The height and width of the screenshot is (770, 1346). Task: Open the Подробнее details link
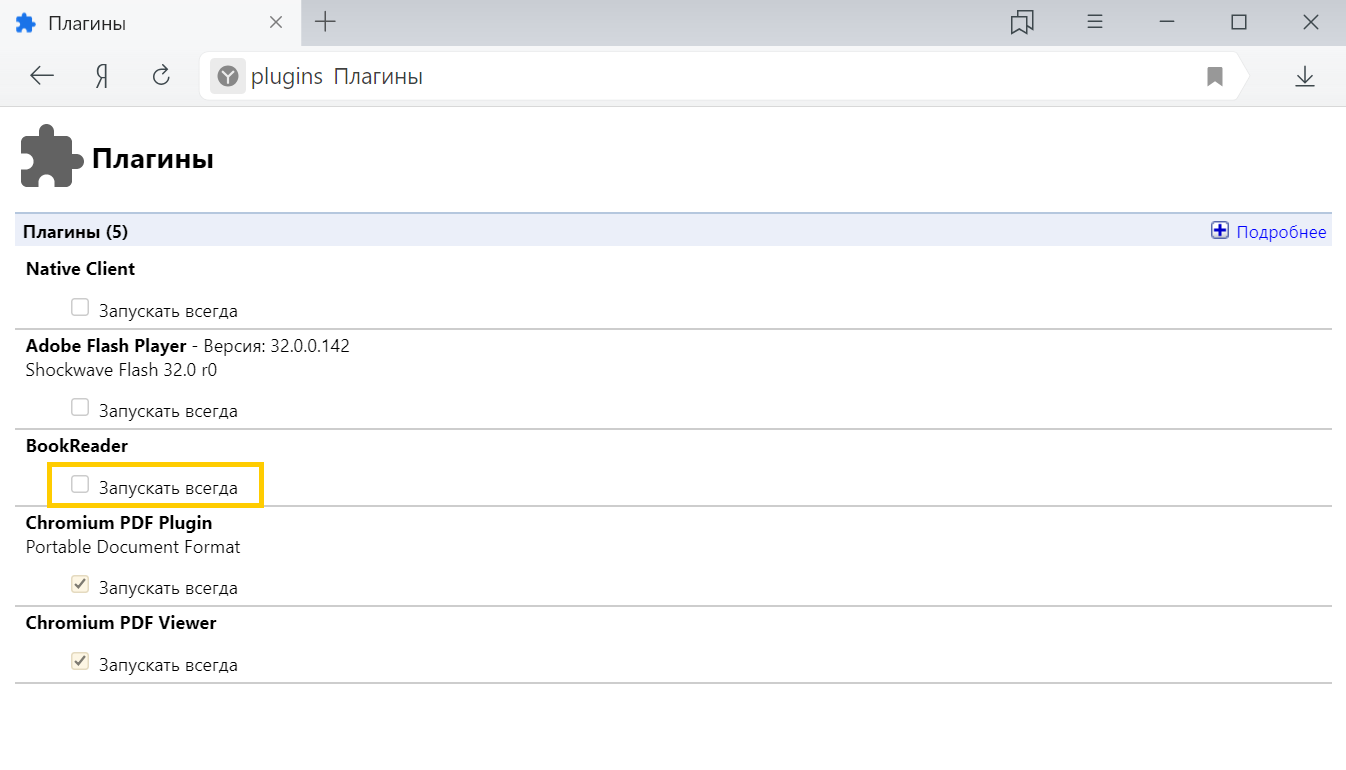click(x=1281, y=232)
